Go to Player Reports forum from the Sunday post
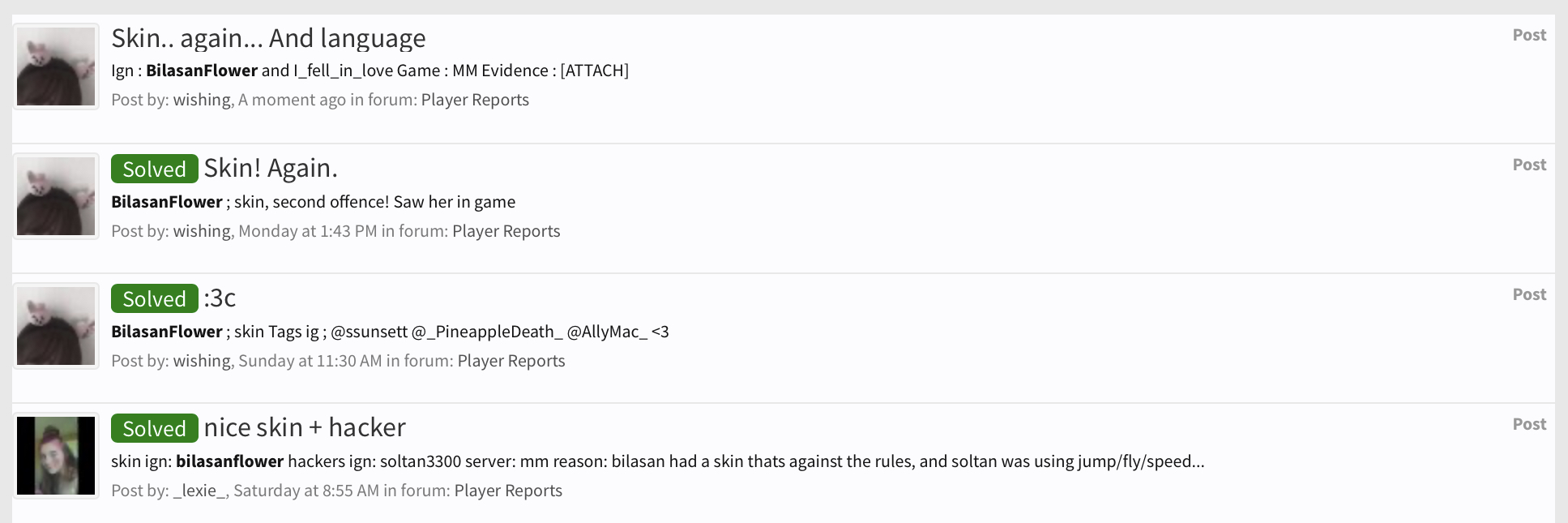 click(x=511, y=361)
